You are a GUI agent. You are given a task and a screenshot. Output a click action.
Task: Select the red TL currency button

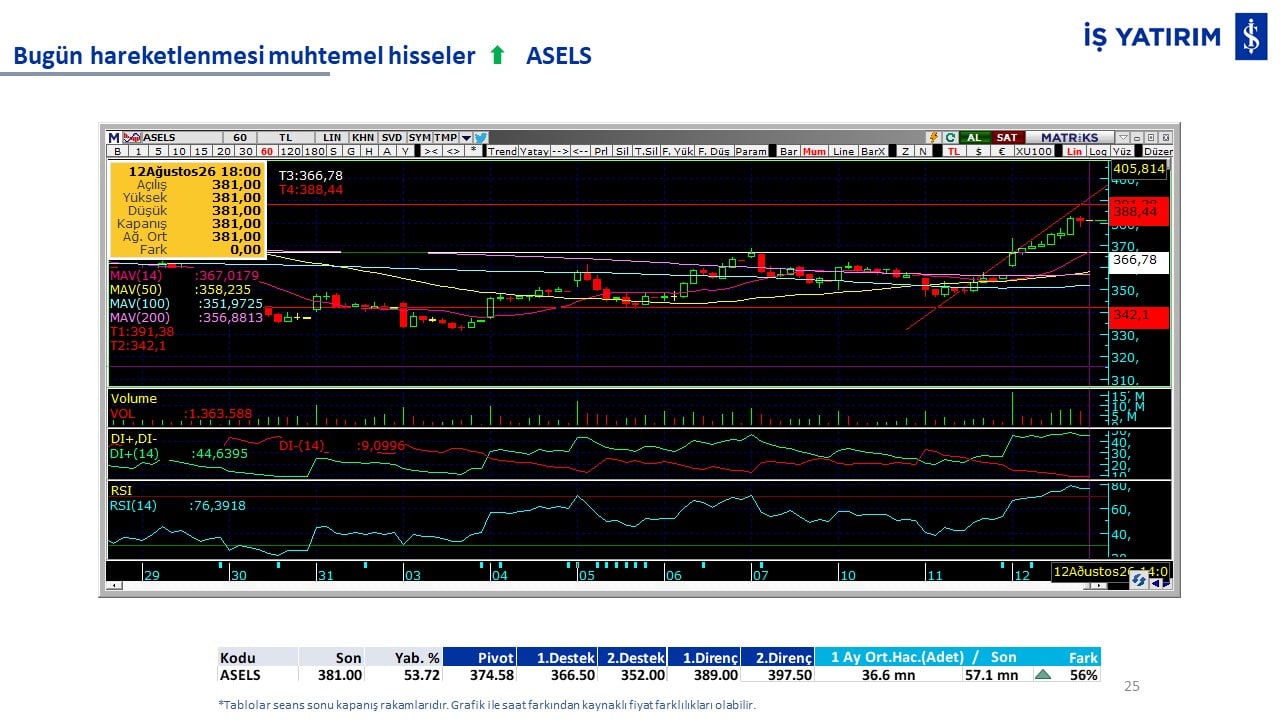[x=953, y=151]
